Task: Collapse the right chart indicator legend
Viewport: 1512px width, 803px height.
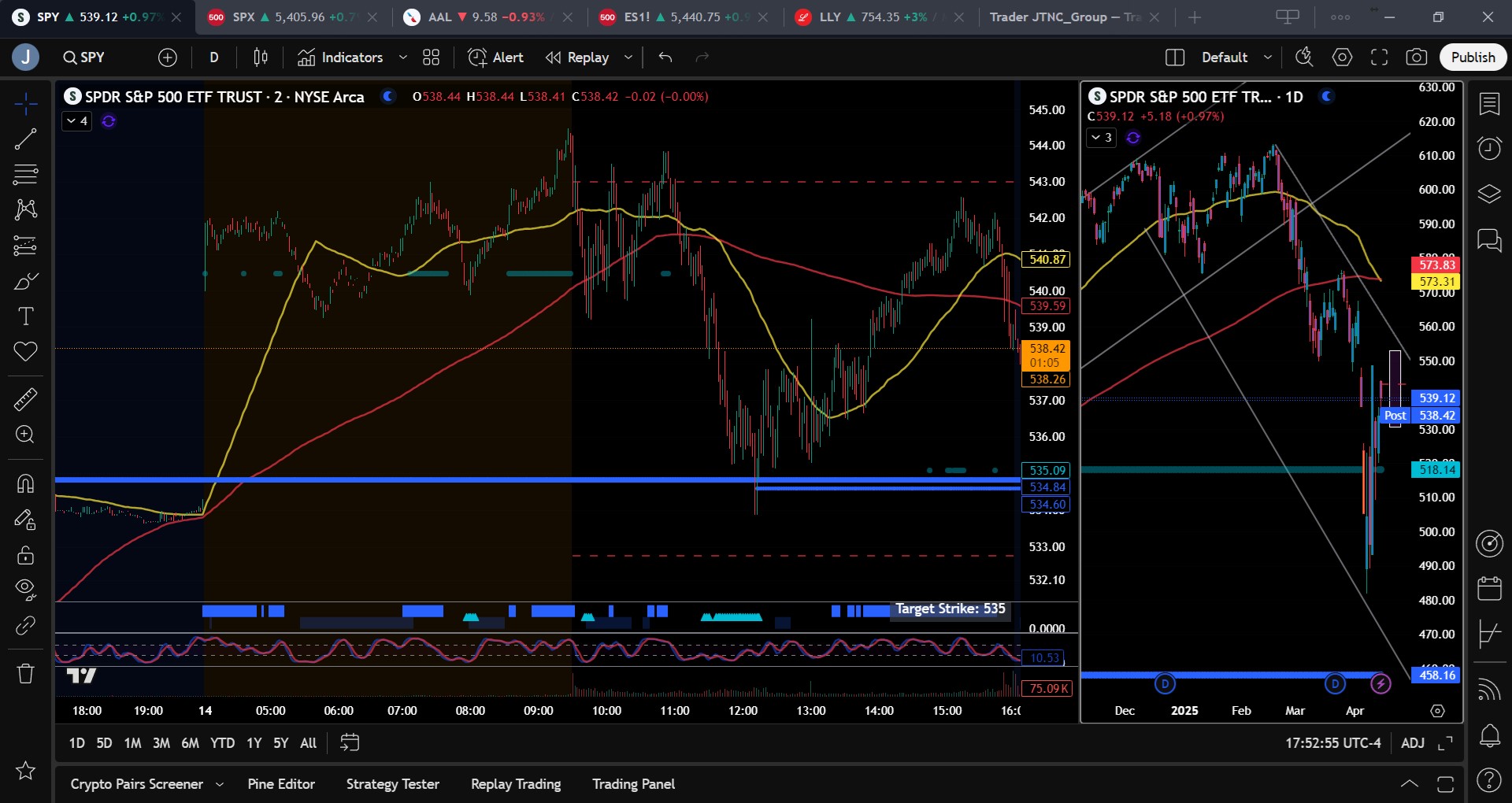Action: click(1102, 138)
